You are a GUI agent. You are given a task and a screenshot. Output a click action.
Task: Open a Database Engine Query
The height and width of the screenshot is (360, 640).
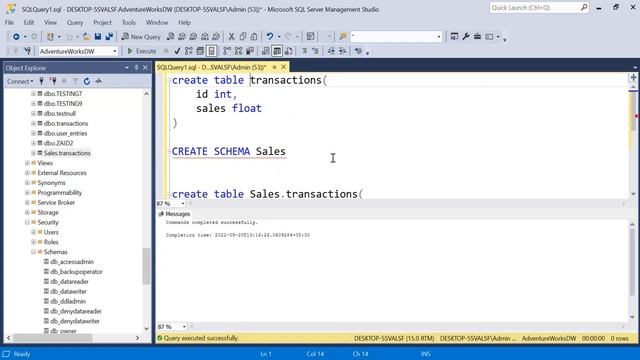[171, 37]
